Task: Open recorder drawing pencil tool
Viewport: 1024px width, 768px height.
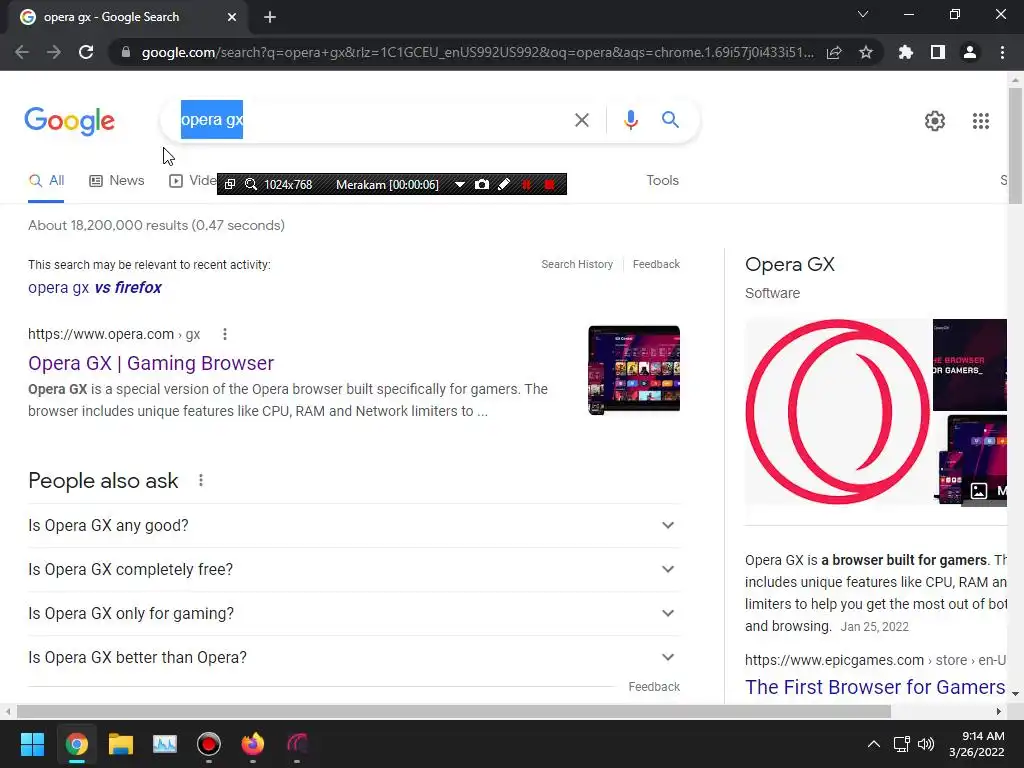Action: tap(504, 184)
